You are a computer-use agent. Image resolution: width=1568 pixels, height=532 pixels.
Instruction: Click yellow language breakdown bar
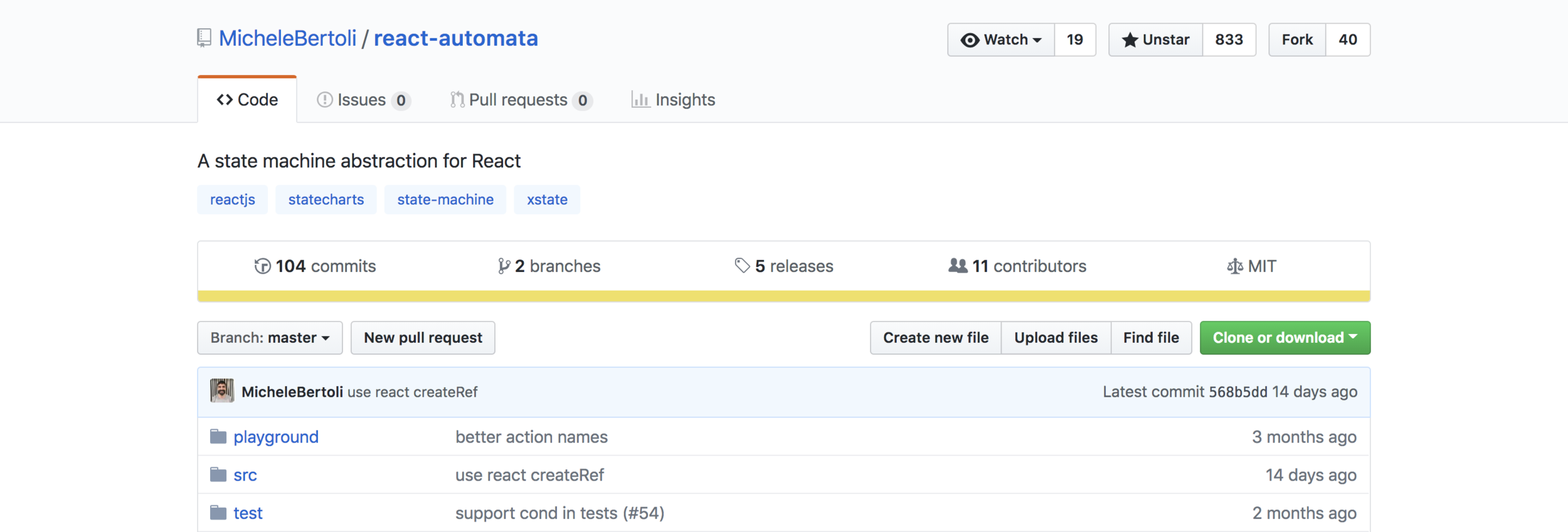point(784,296)
